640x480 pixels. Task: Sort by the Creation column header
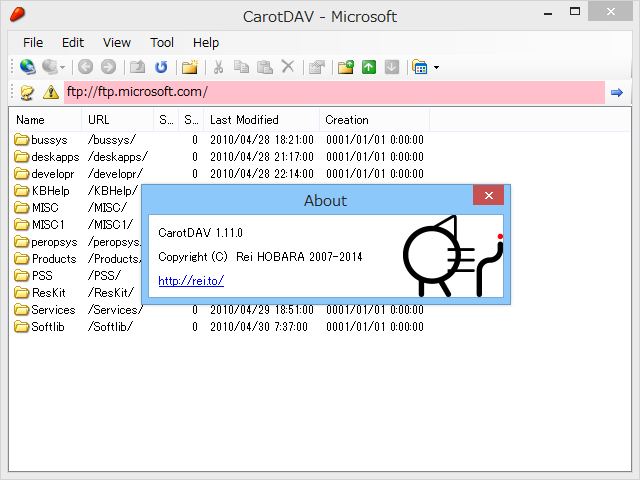374,120
